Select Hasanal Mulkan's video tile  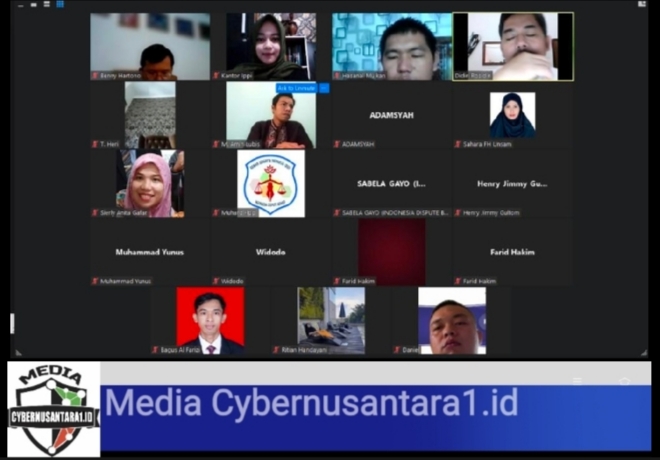392,46
